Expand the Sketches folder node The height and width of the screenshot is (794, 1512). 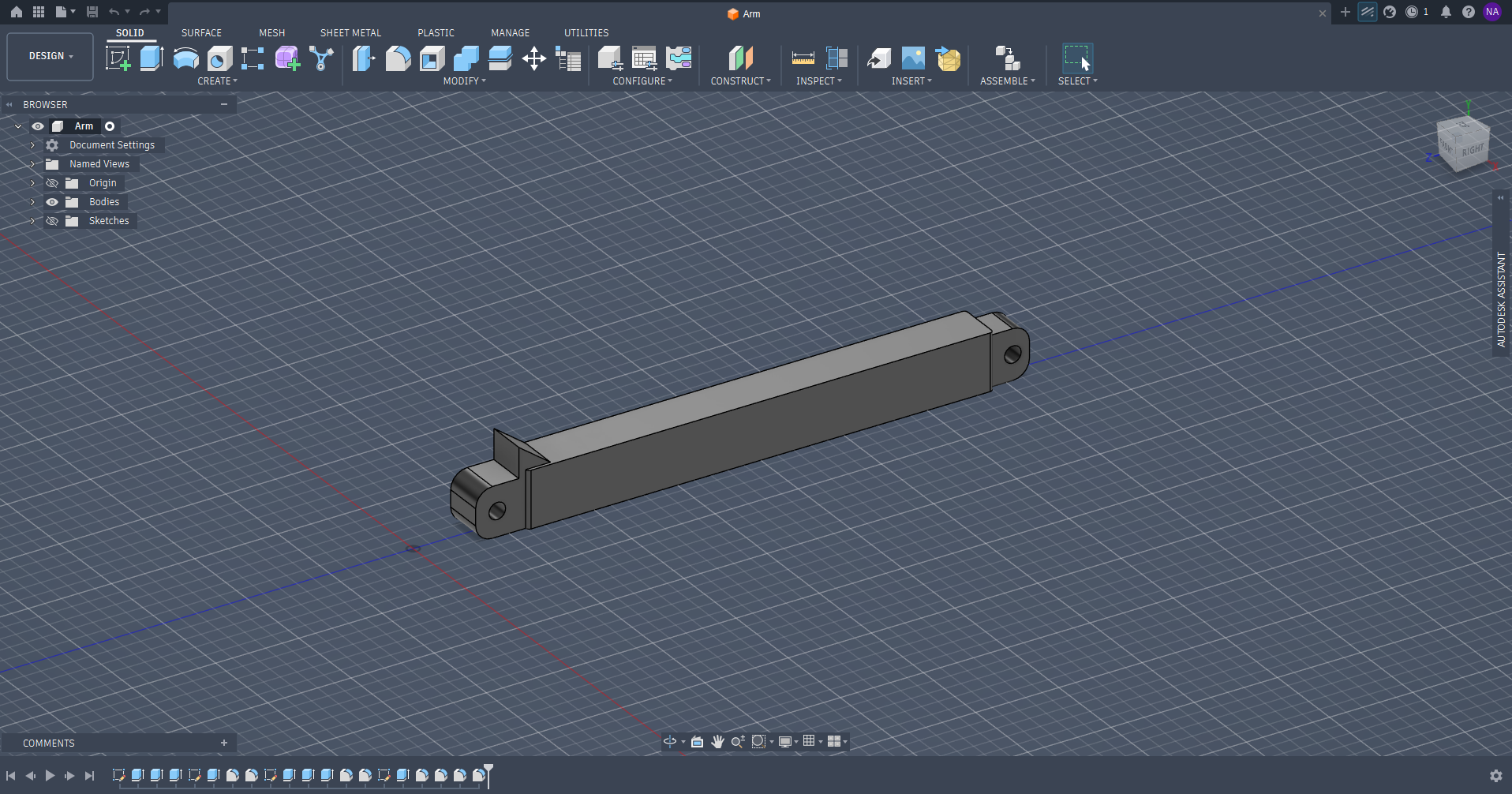(x=32, y=221)
